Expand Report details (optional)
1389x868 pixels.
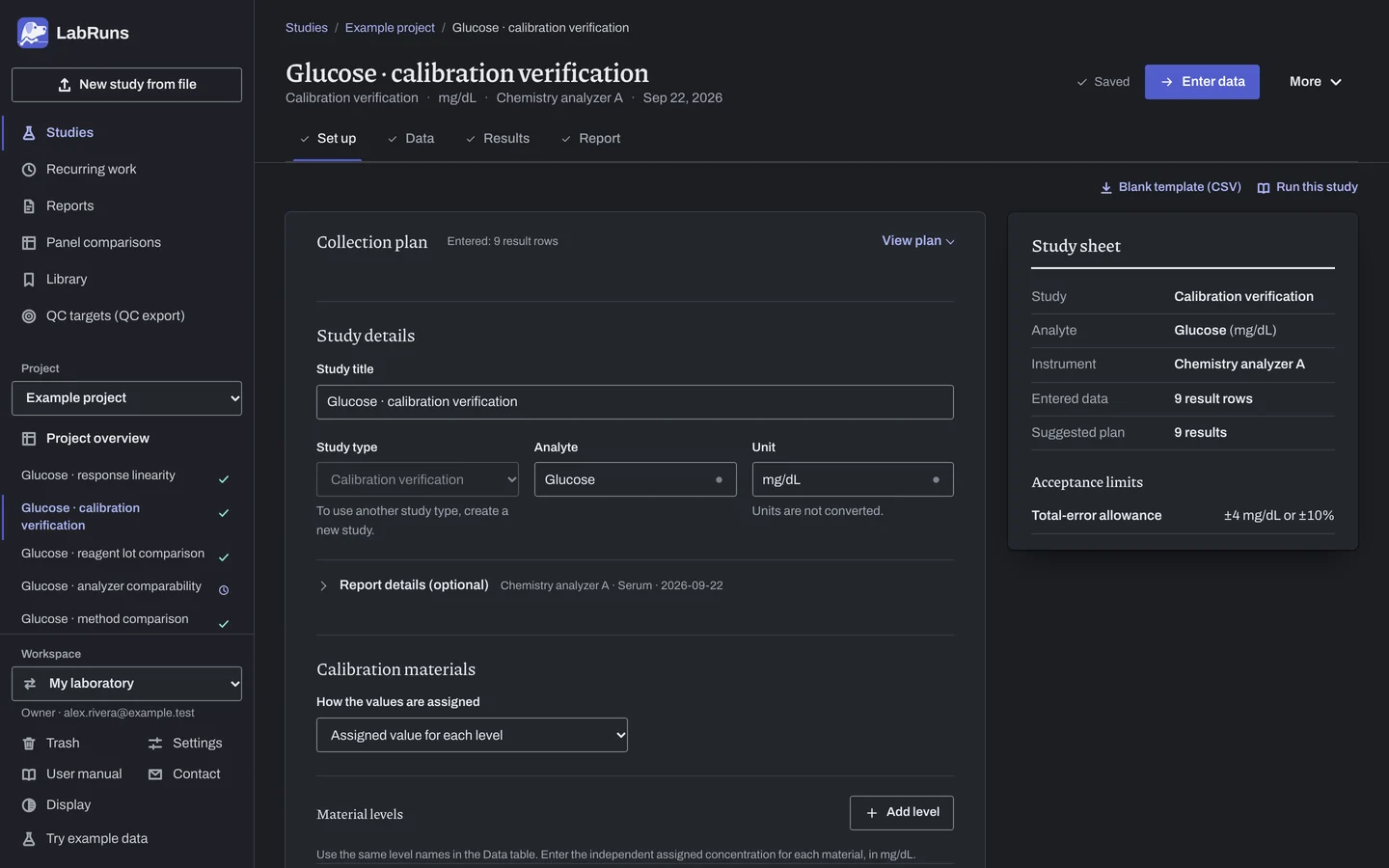[x=414, y=585]
